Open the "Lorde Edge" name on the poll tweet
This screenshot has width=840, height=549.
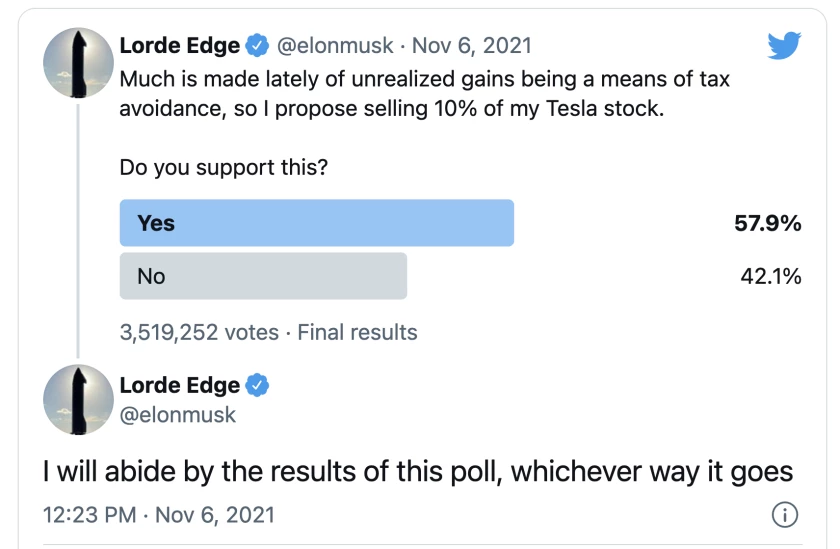pyautogui.click(x=180, y=45)
